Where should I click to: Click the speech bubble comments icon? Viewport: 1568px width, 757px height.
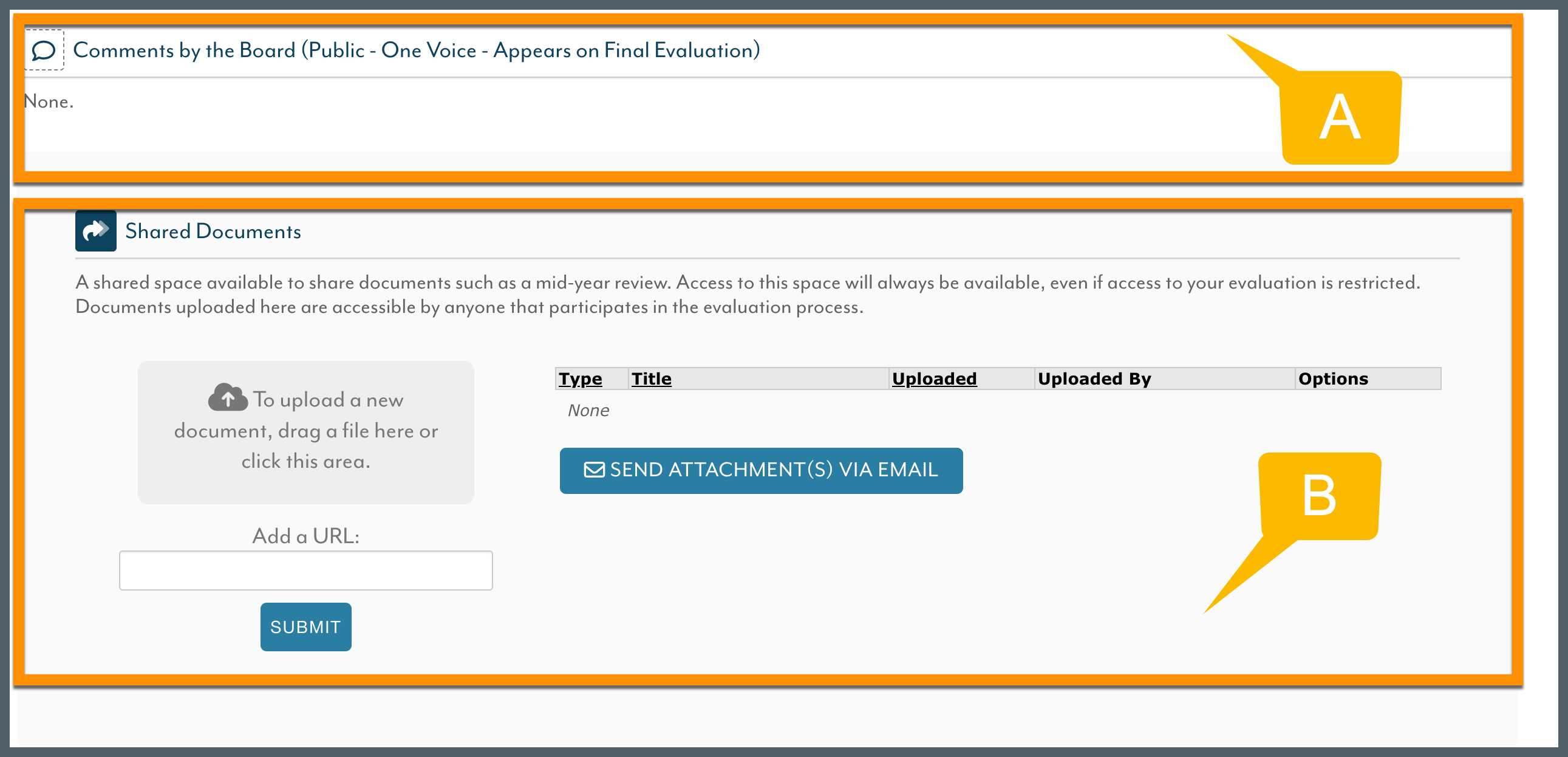pos(44,50)
